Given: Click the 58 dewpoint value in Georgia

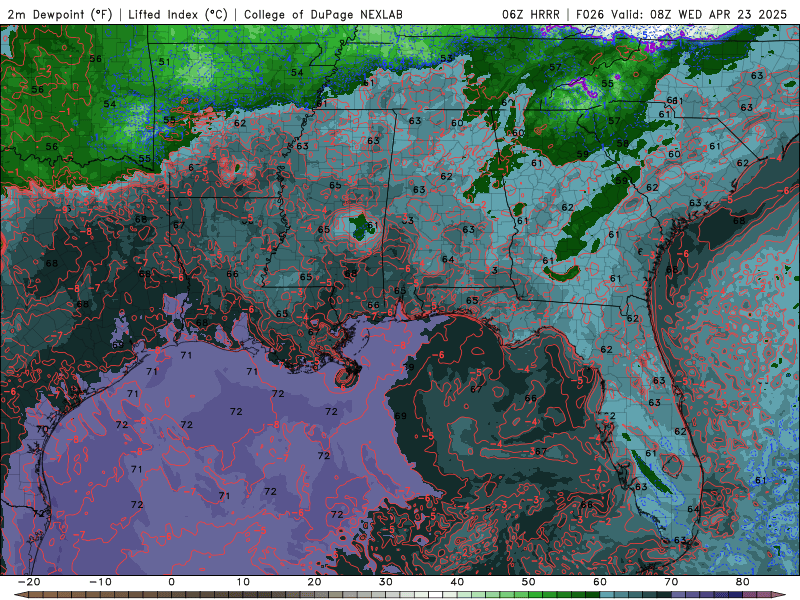Looking at the screenshot, I should pos(622,143).
